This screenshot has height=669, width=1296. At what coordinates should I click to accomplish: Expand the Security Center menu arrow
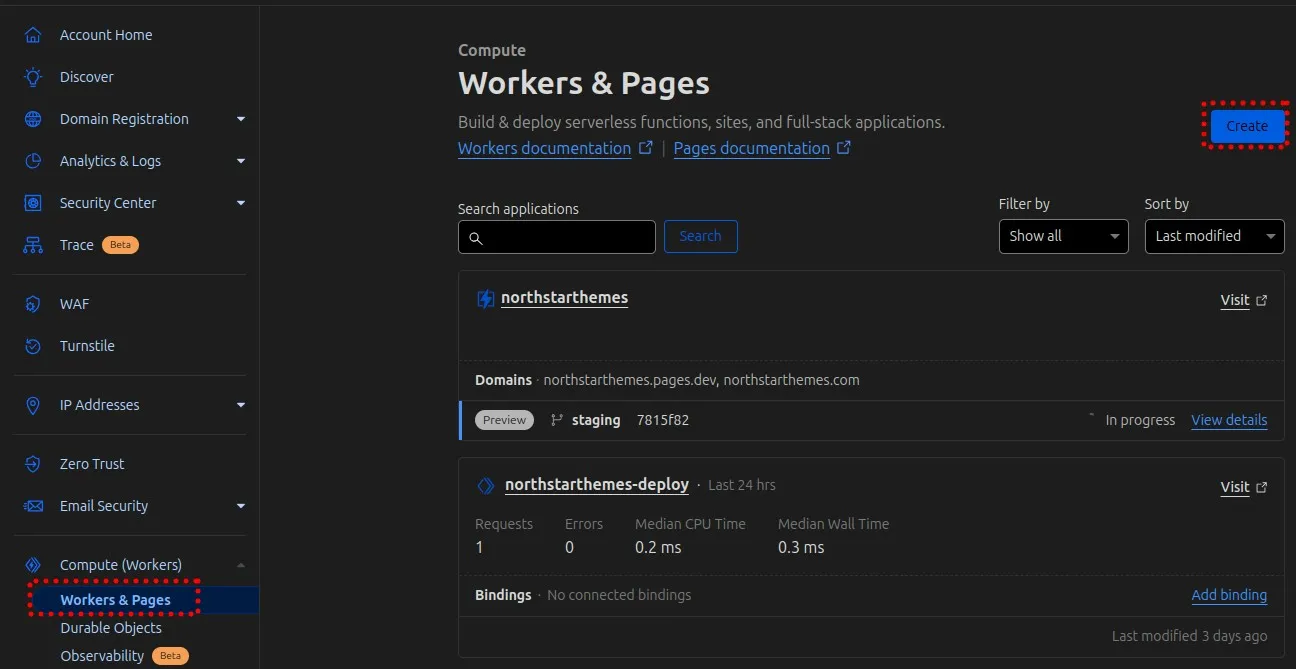tap(240, 203)
